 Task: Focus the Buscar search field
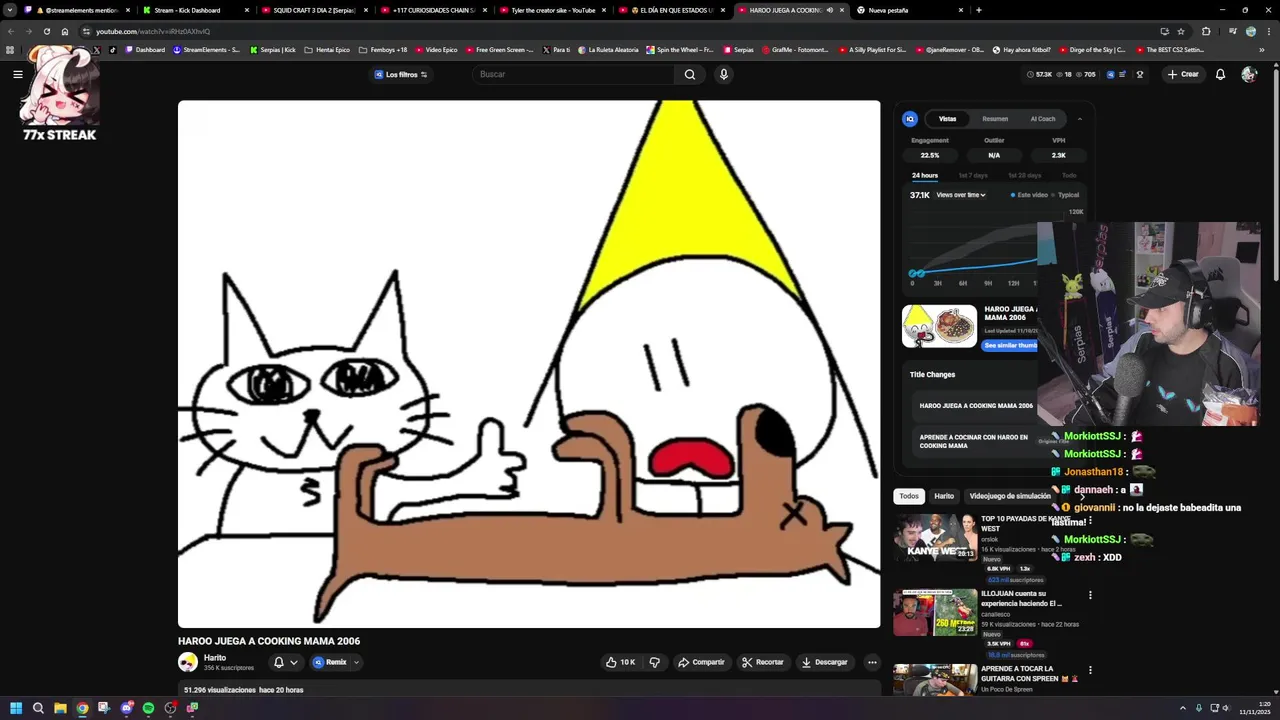[575, 74]
